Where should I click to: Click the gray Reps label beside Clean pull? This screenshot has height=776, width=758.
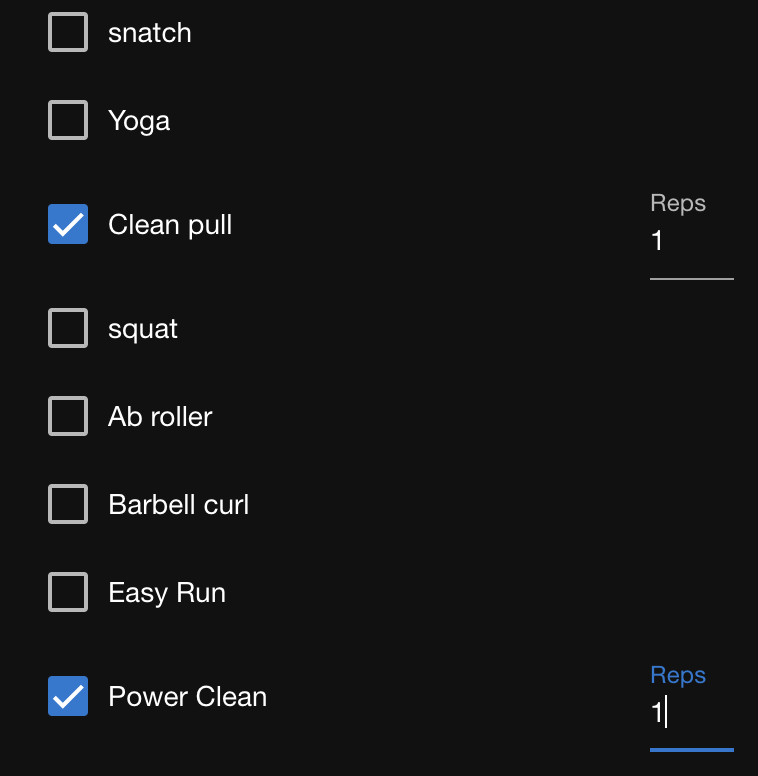coord(678,203)
